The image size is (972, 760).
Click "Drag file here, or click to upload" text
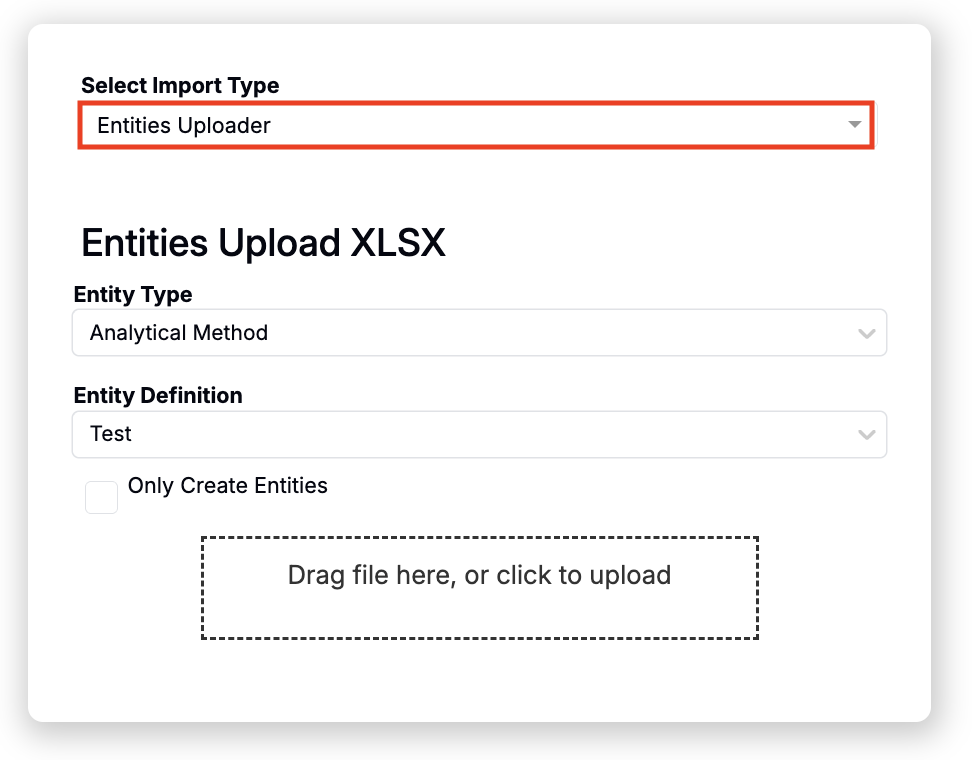tap(479, 575)
